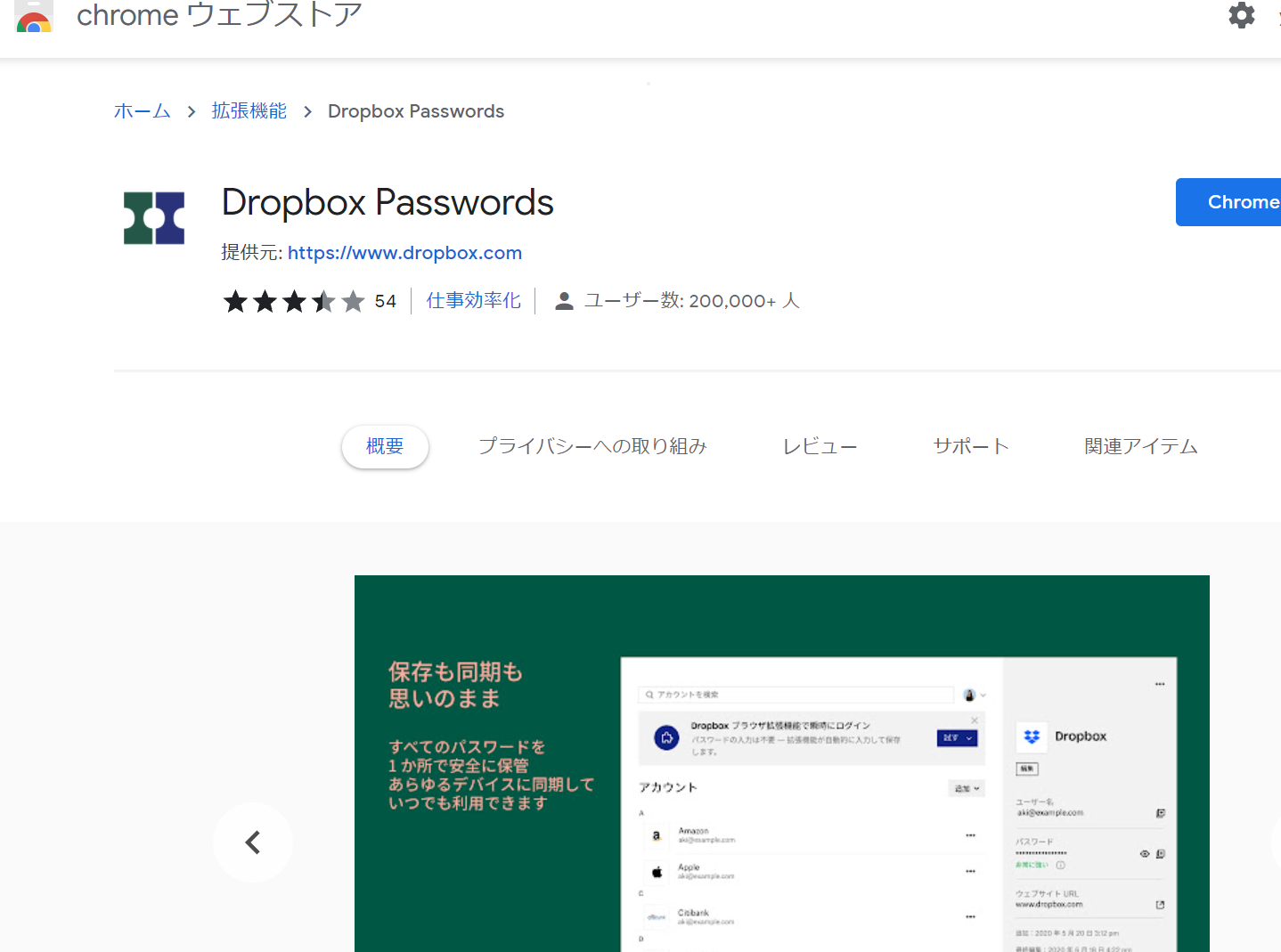Click the user silhouette icon
Image resolution: width=1281 pixels, height=952 pixels.
click(564, 302)
